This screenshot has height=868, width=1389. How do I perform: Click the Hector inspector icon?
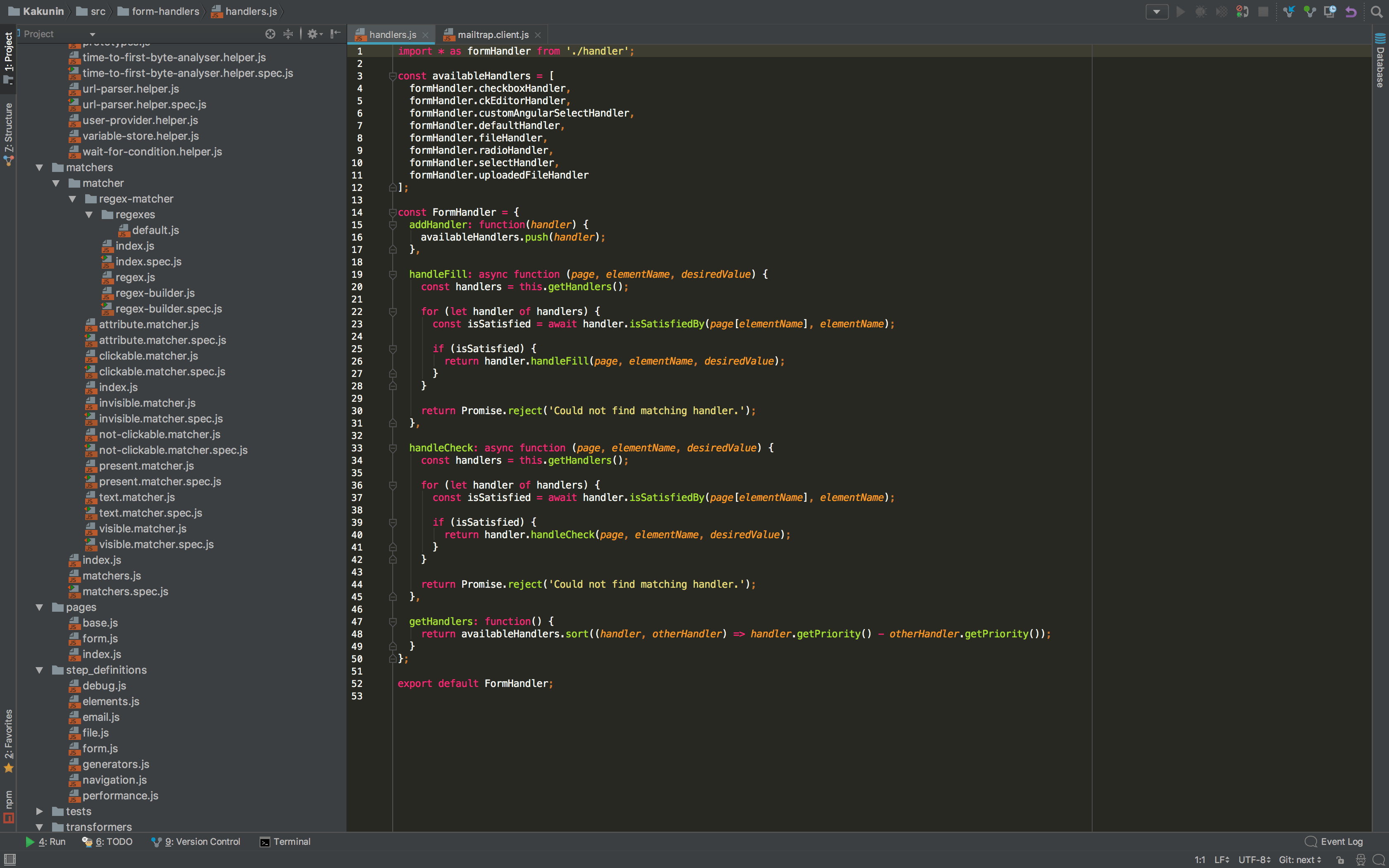(x=1360, y=859)
